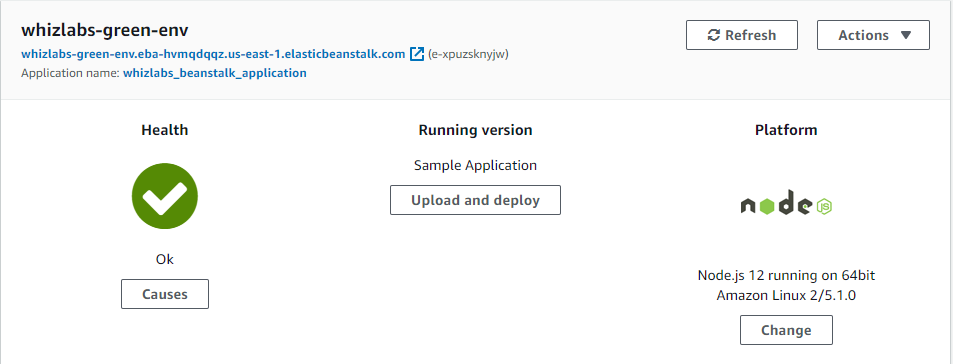Click the circular arrows refresh icon
Image resolution: width=953 pixels, height=364 pixels.
[x=714, y=35]
